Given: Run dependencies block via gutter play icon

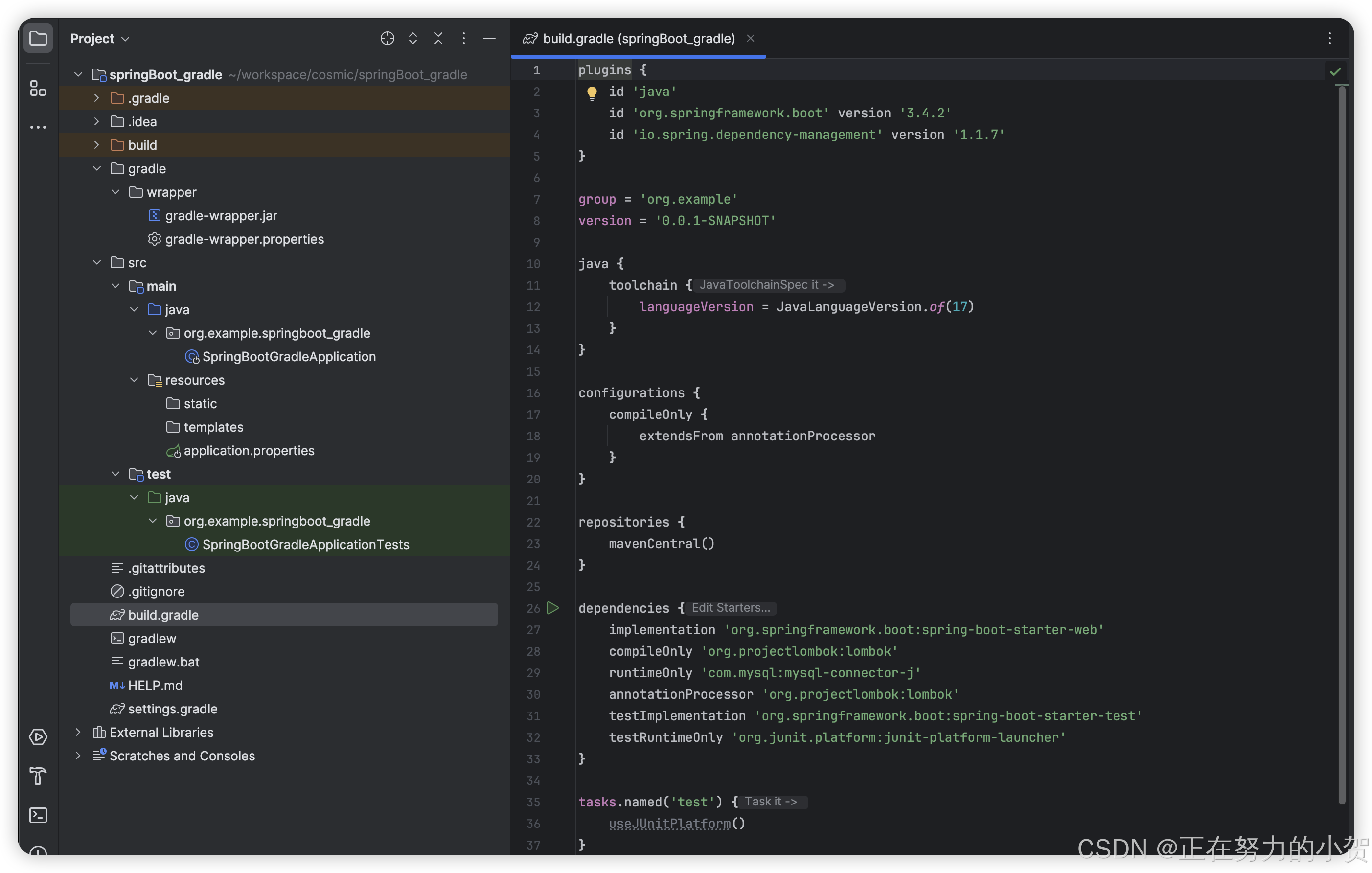Looking at the screenshot, I should [x=552, y=608].
